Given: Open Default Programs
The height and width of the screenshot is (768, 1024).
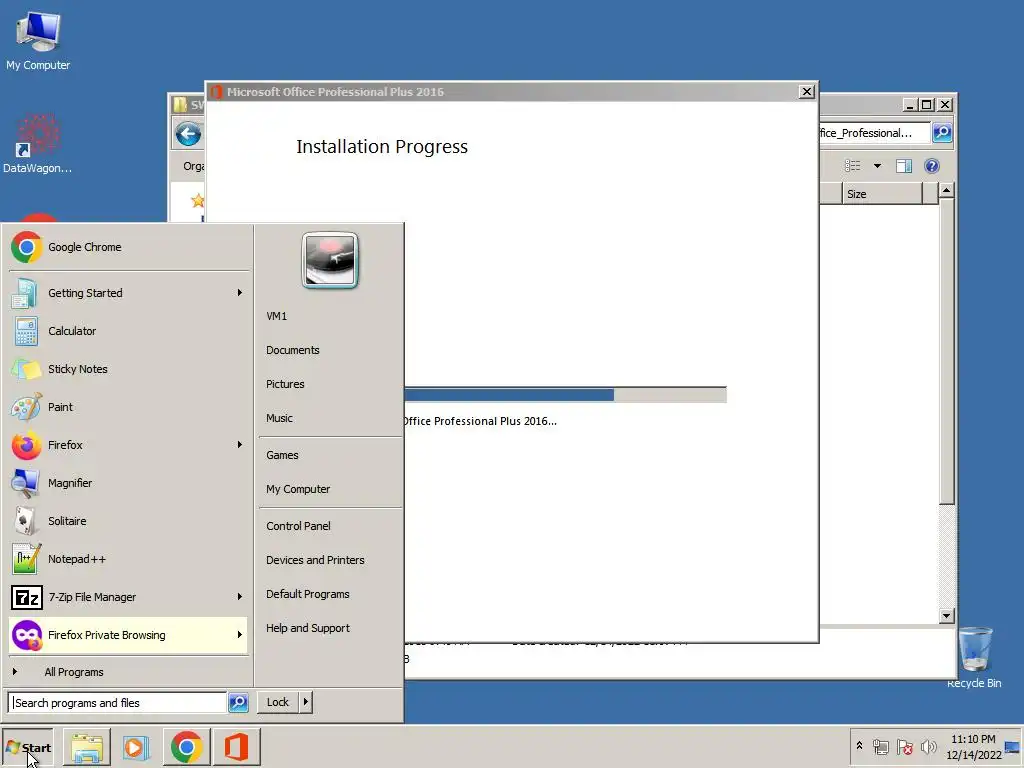Looking at the screenshot, I should coord(308,594).
